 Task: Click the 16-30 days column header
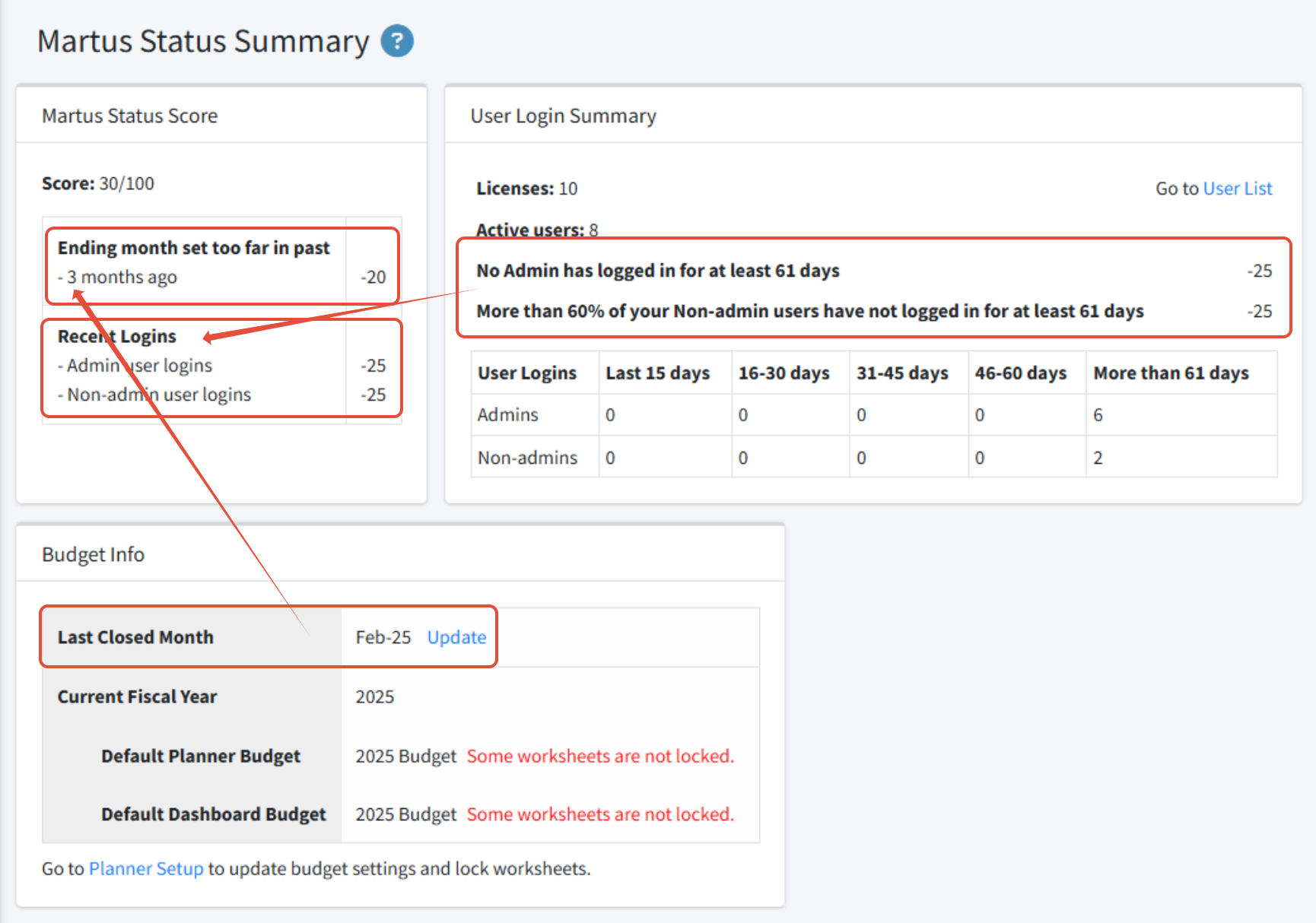click(x=784, y=373)
